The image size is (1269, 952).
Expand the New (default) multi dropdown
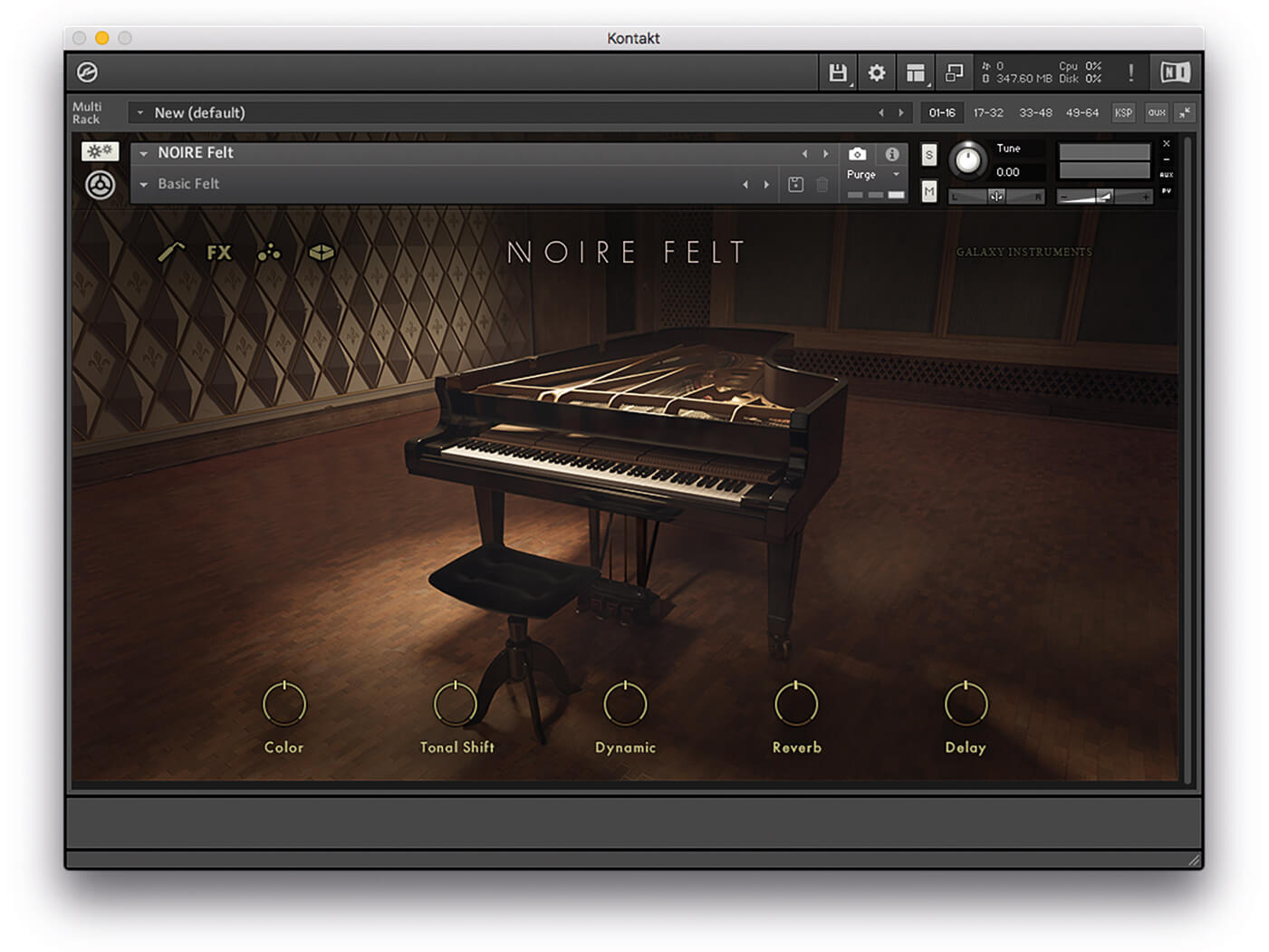(x=140, y=112)
